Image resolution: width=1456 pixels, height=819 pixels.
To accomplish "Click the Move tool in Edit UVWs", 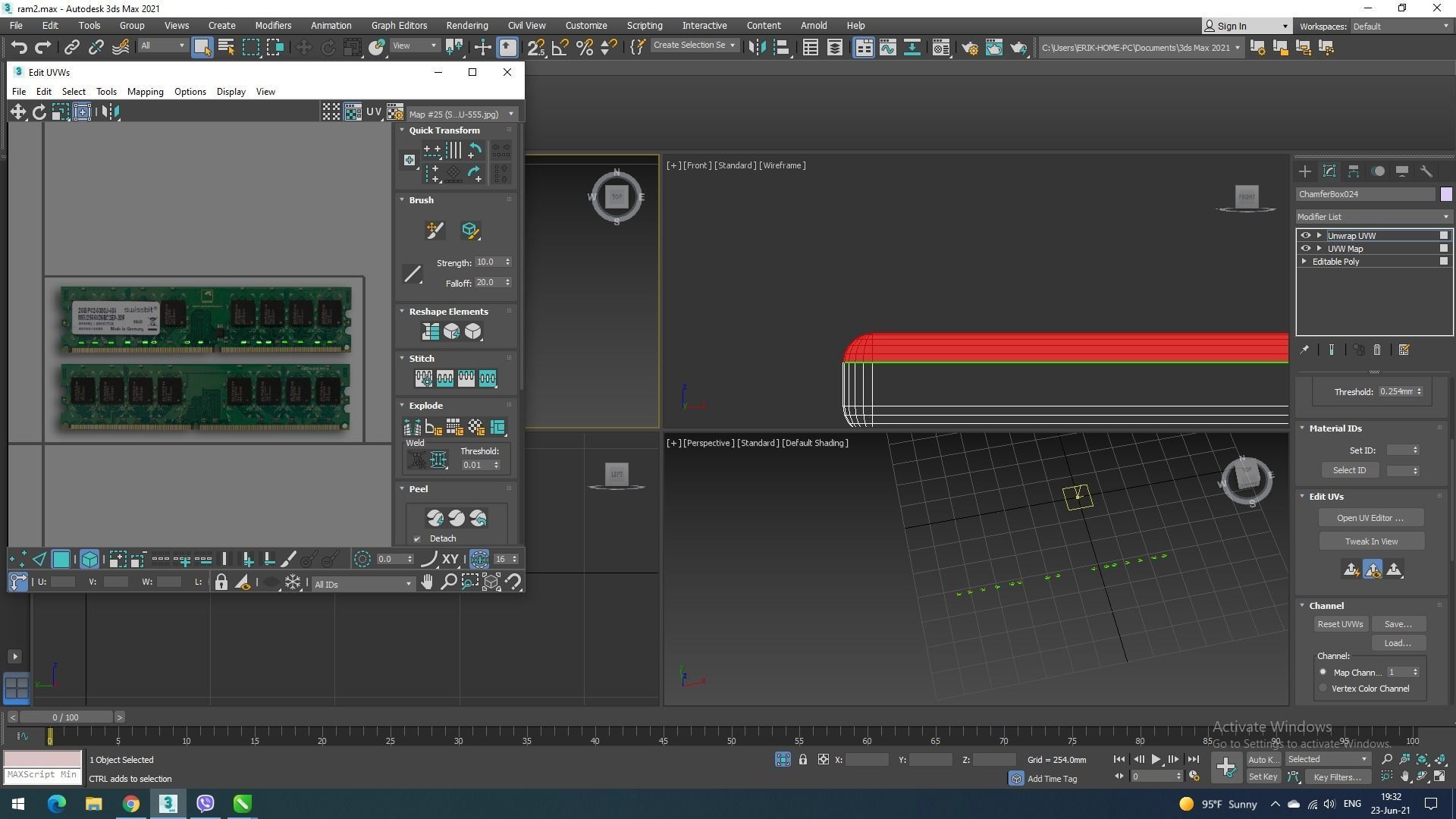I will pyautogui.click(x=17, y=112).
